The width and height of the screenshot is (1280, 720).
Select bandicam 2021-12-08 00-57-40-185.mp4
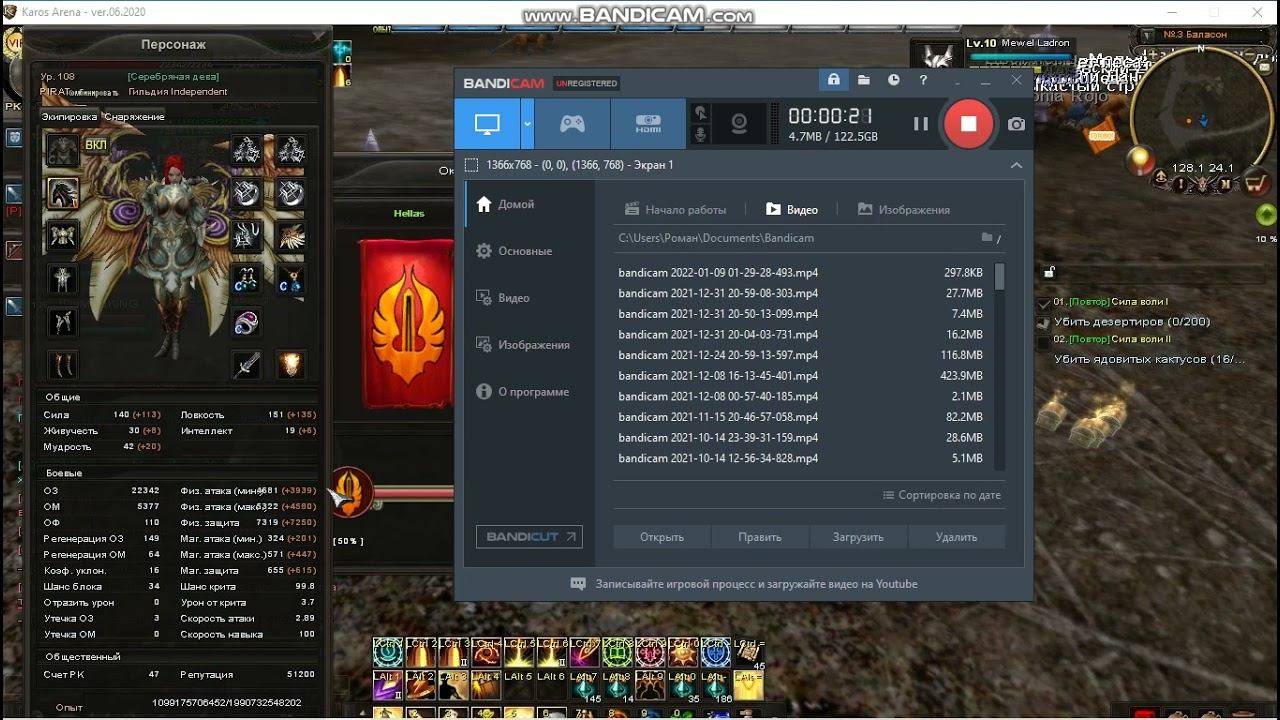pos(801,396)
